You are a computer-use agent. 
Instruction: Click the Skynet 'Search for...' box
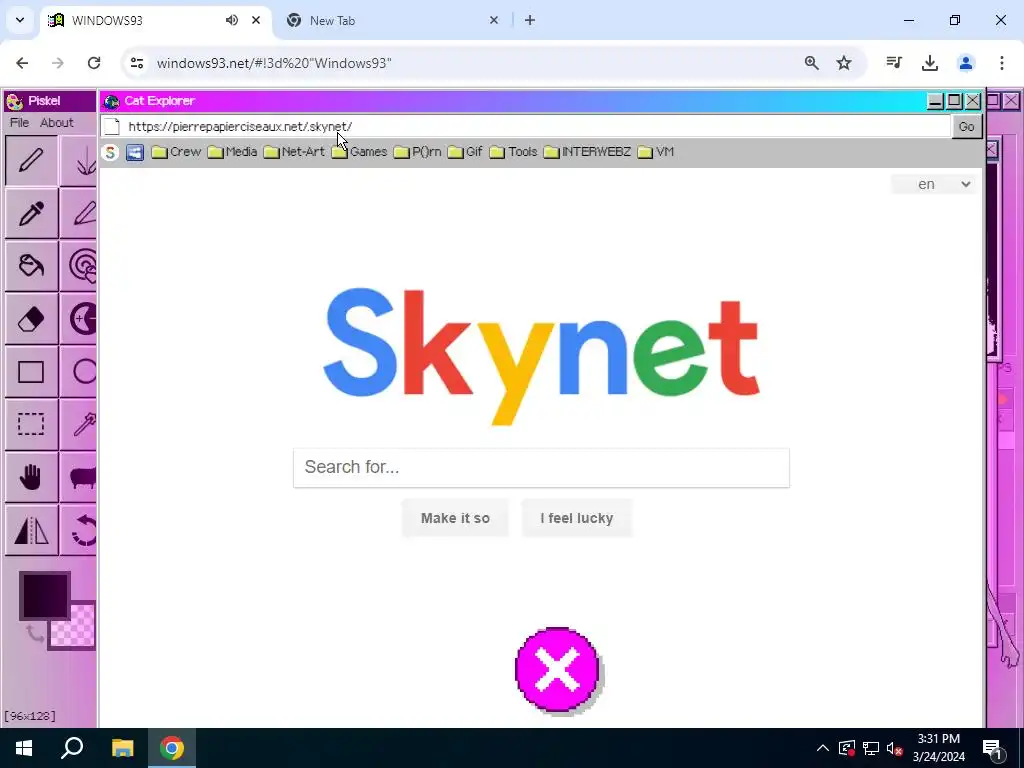click(541, 468)
